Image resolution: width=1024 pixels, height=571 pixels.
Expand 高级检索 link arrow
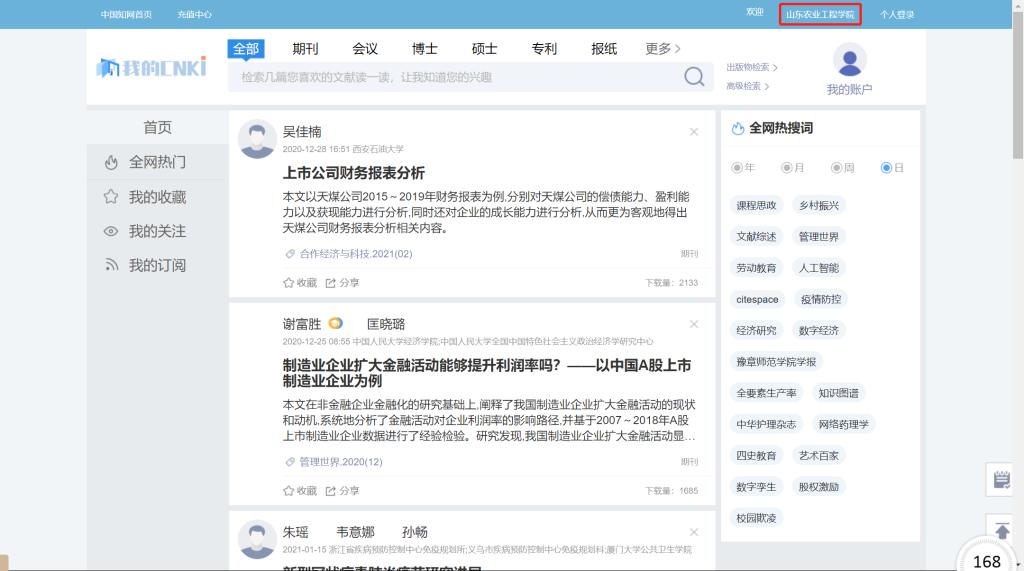point(767,86)
